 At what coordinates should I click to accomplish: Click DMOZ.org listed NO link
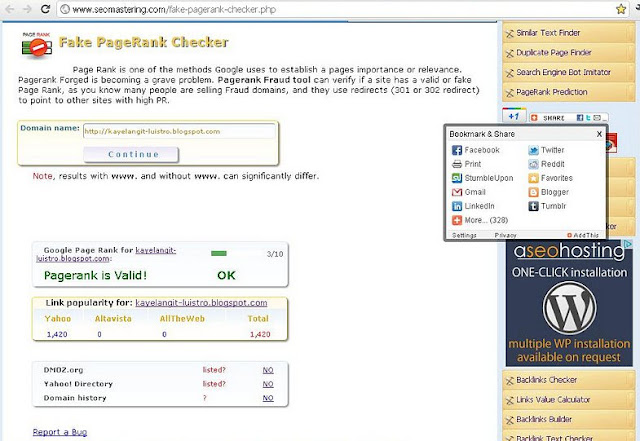coord(268,370)
